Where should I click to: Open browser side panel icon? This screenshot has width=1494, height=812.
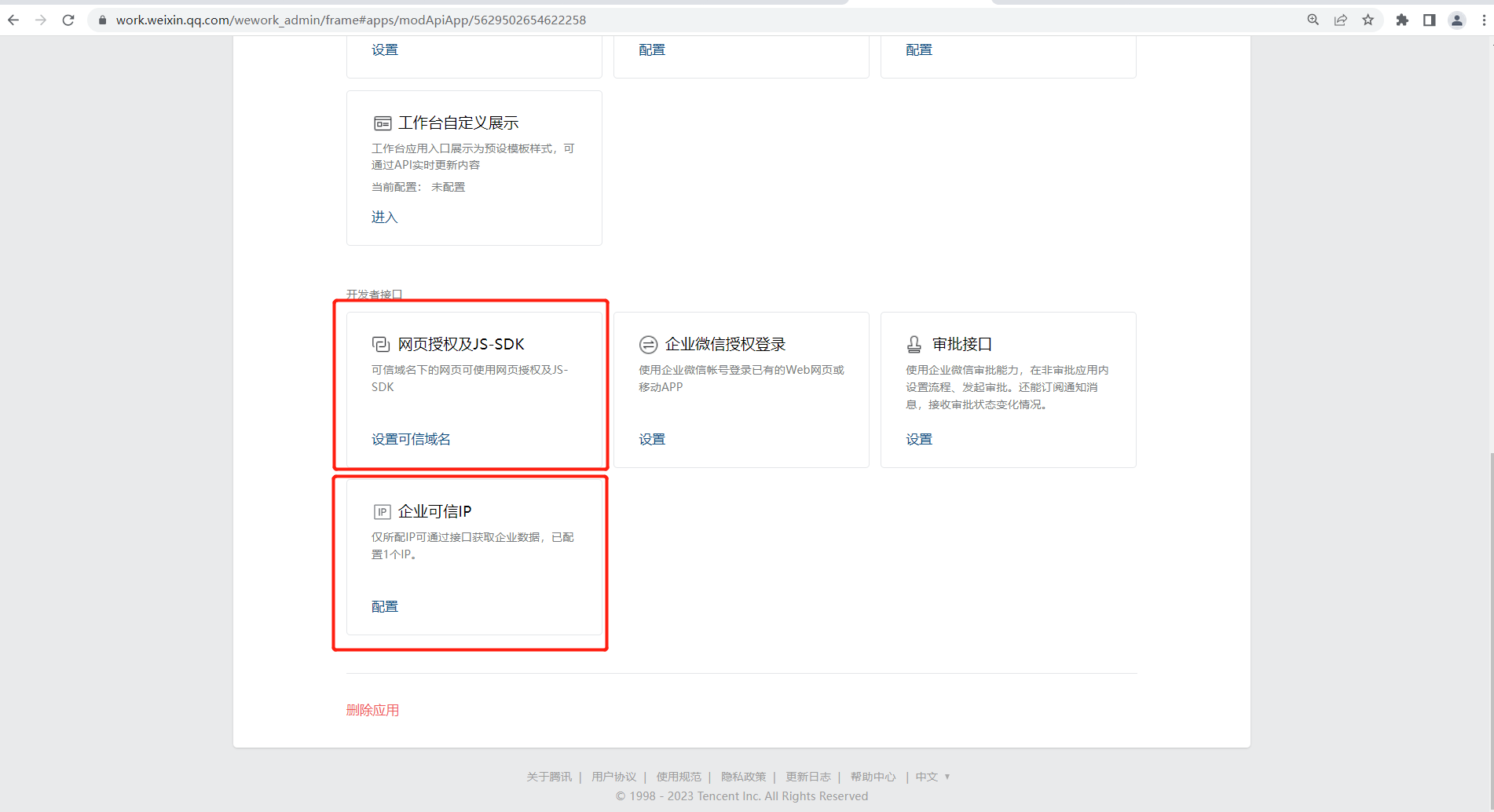coord(1430,20)
